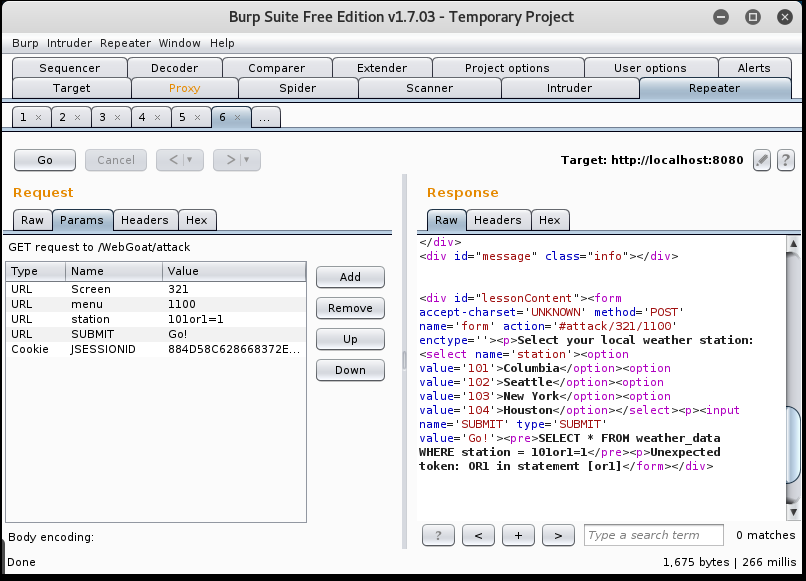This screenshot has width=806, height=581.
Task: Sort parameters by Value column header
Action: coord(234,271)
